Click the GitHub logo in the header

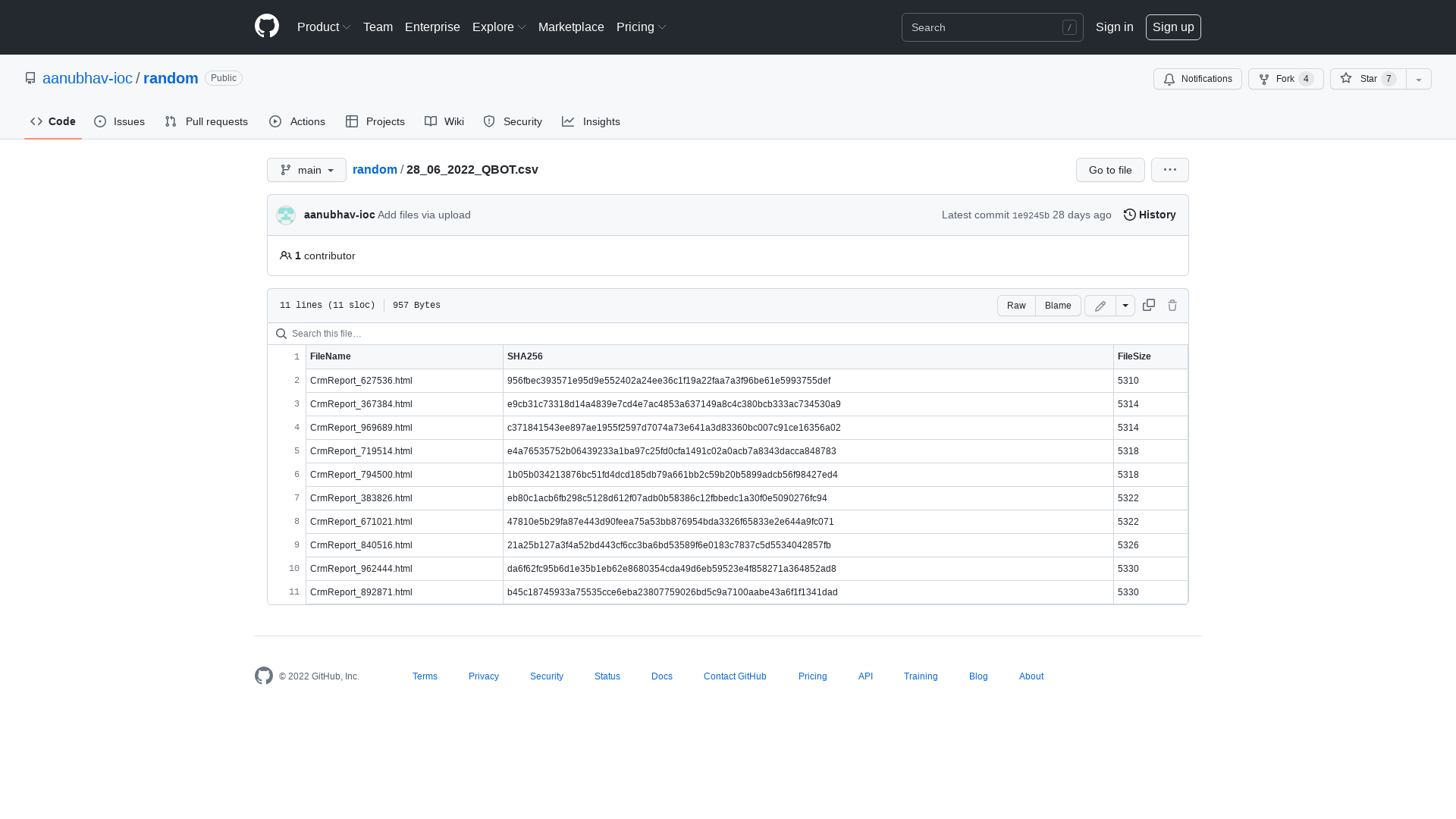[x=266, y=27]
